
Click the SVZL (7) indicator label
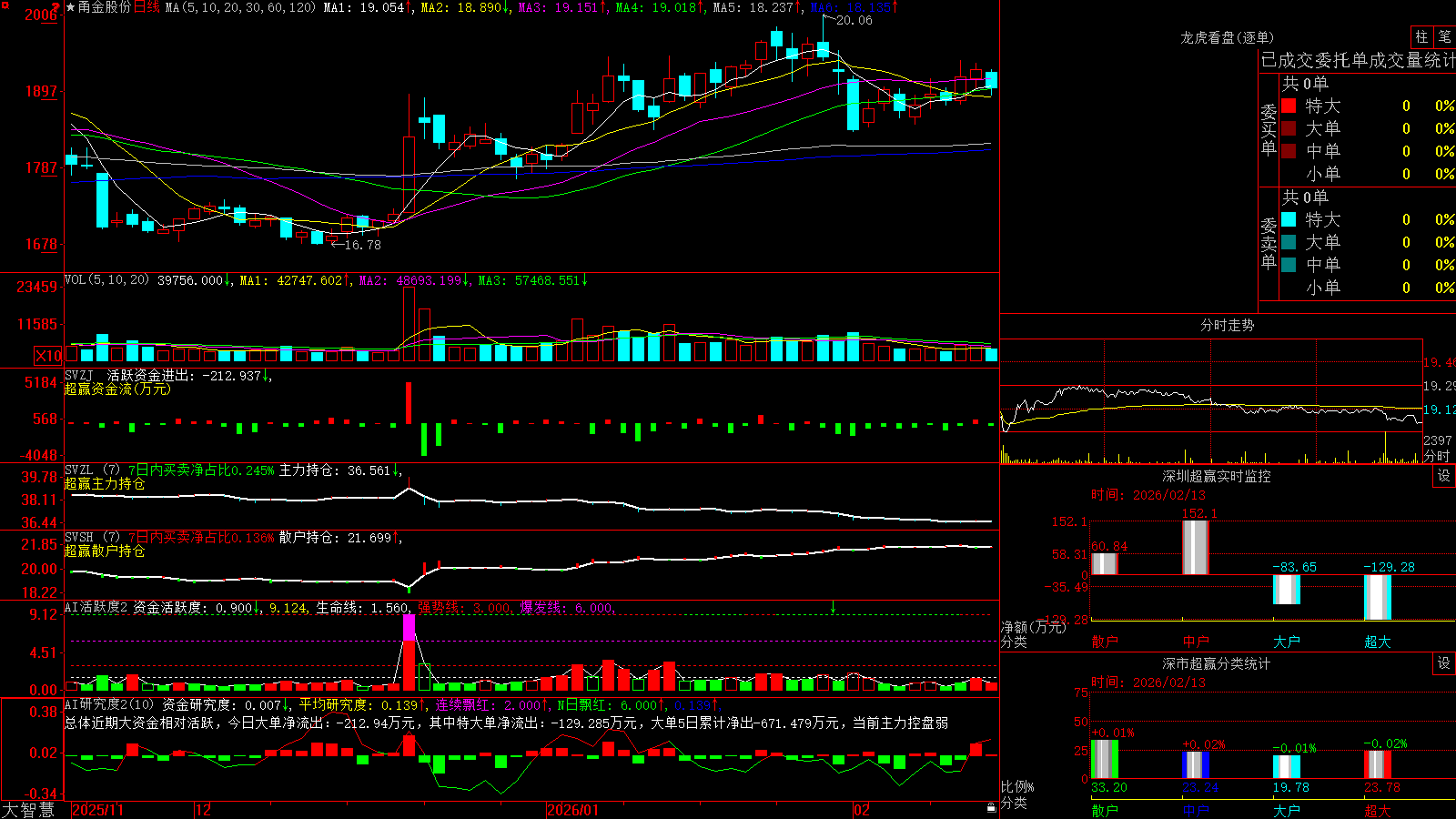(92, 470)
